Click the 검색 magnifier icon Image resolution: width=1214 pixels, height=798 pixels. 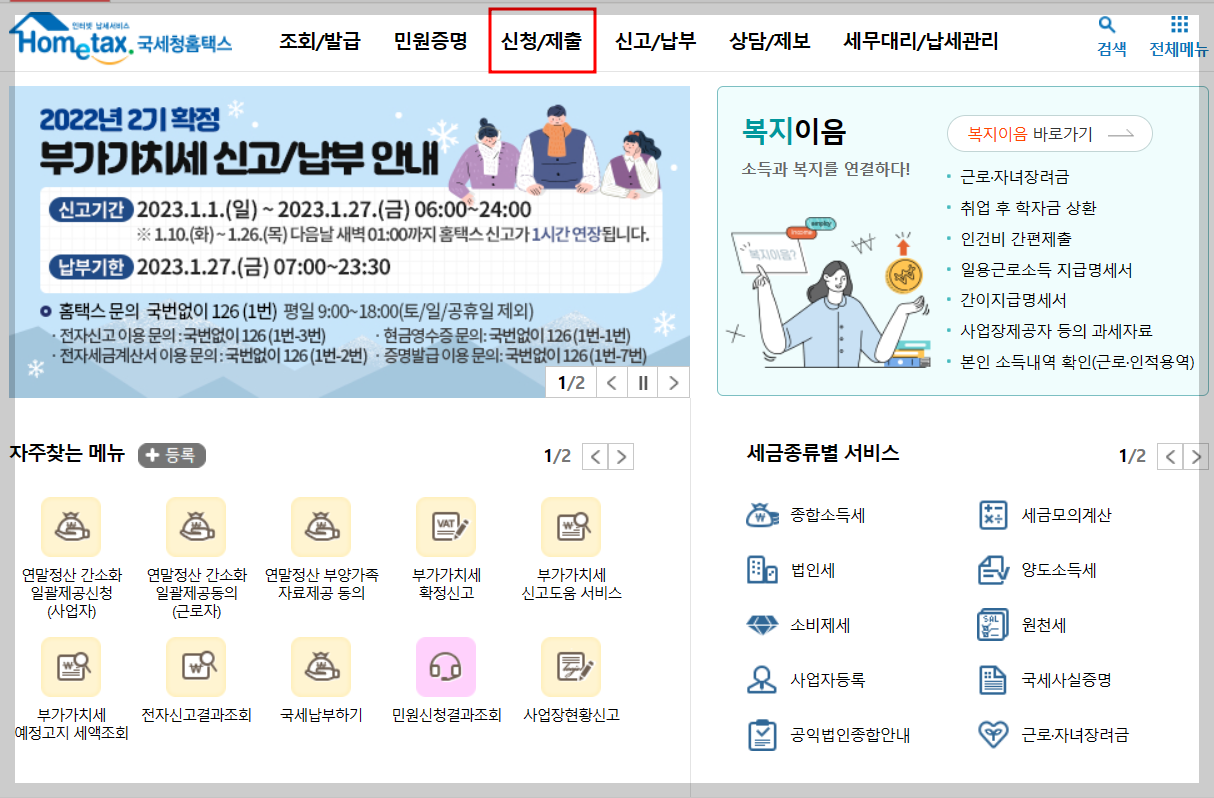click(x=1105, y=26)
